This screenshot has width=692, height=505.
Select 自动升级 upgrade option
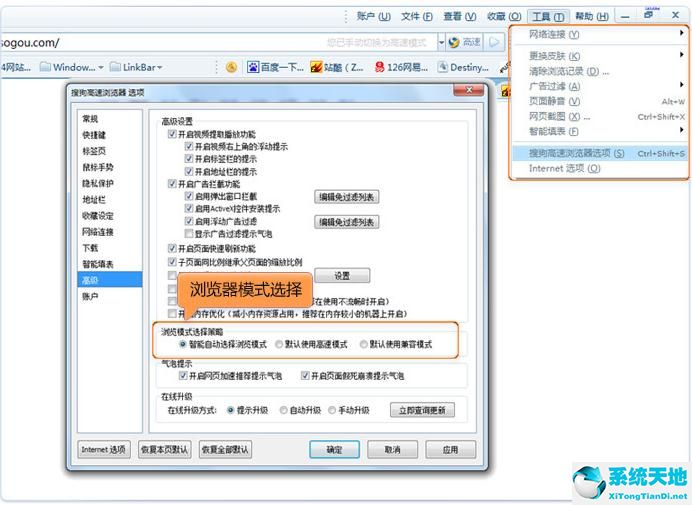[x=284, y=410]
